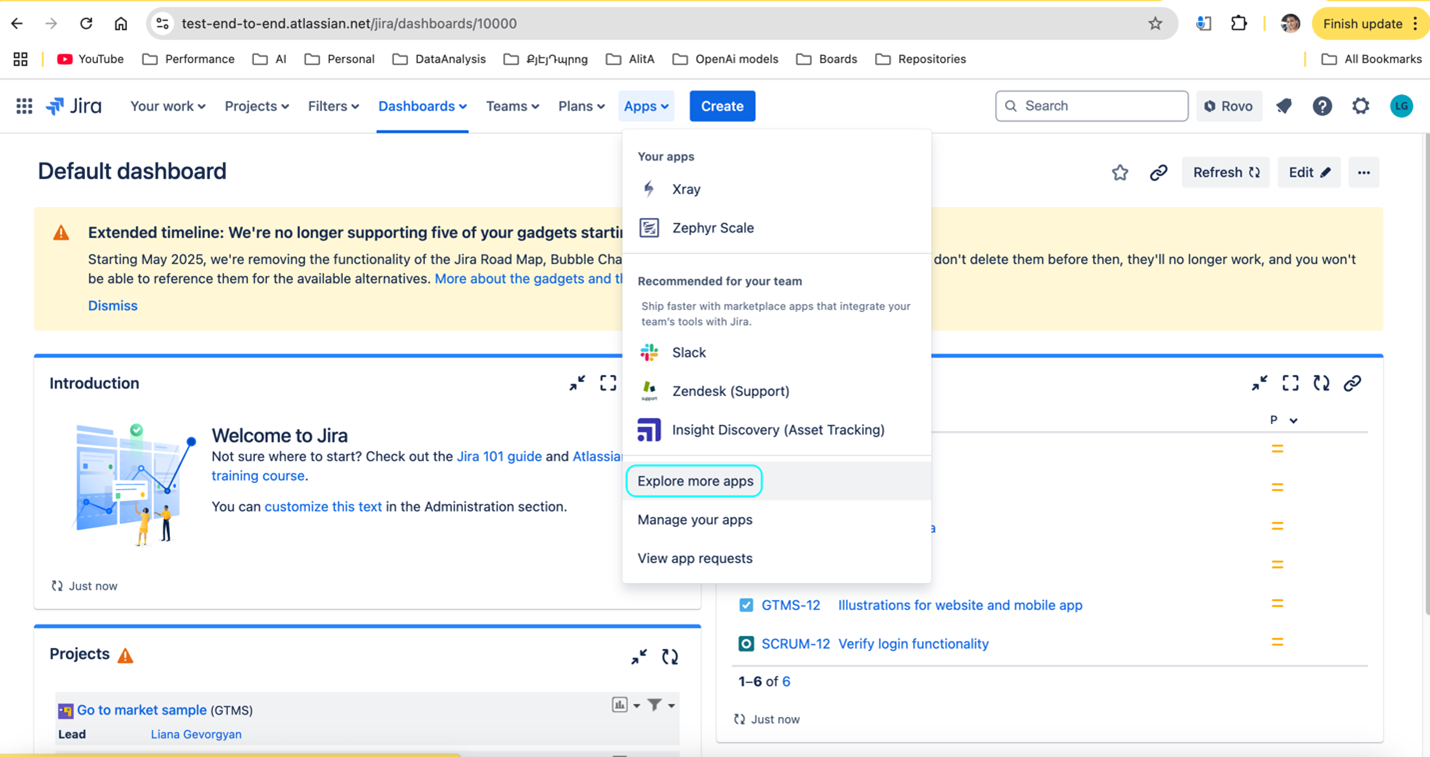Open the customize this text link
Screen dimensions: 1430x757
click(x=323, y=507)
